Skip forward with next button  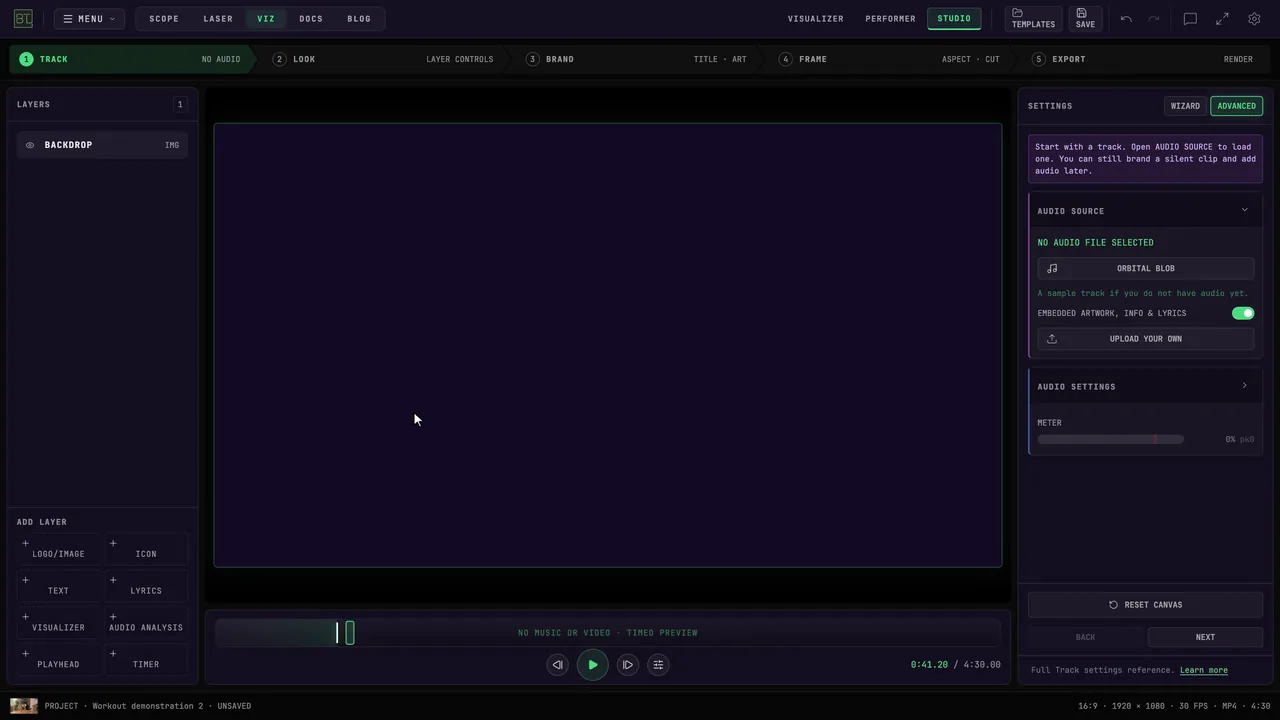click(x=628, y=664)
